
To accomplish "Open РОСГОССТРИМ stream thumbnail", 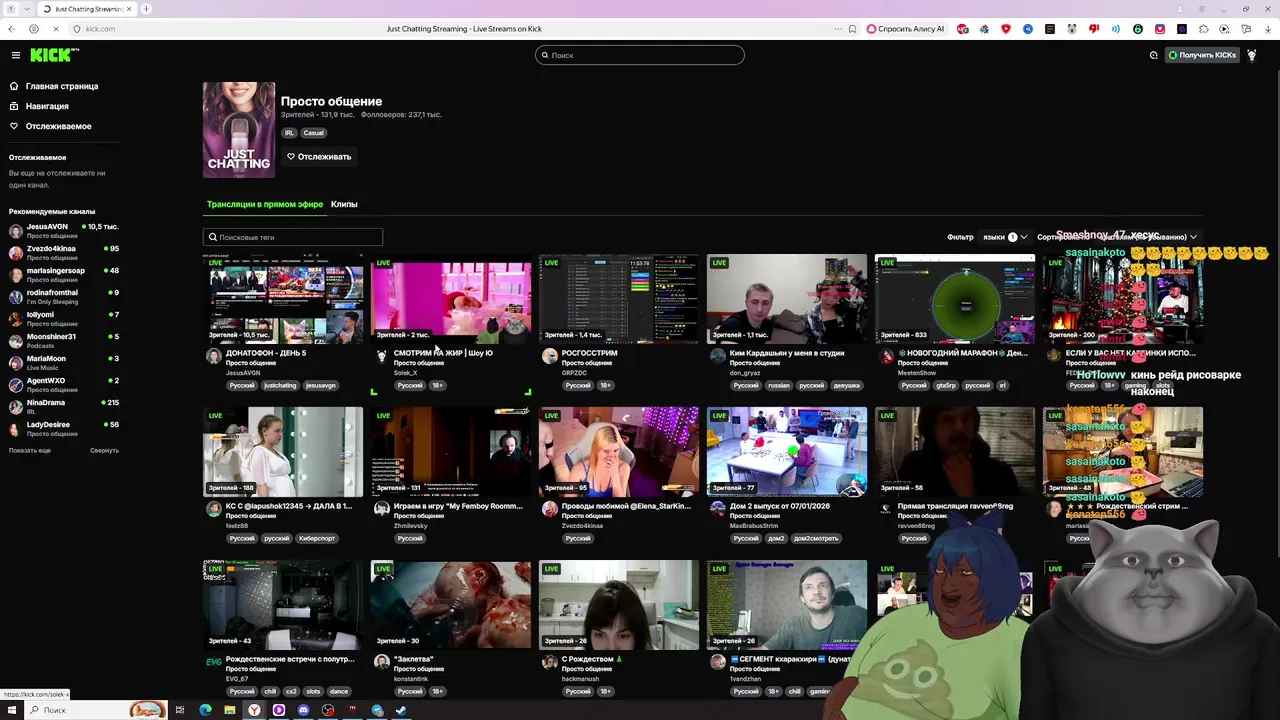I will 619,299.
